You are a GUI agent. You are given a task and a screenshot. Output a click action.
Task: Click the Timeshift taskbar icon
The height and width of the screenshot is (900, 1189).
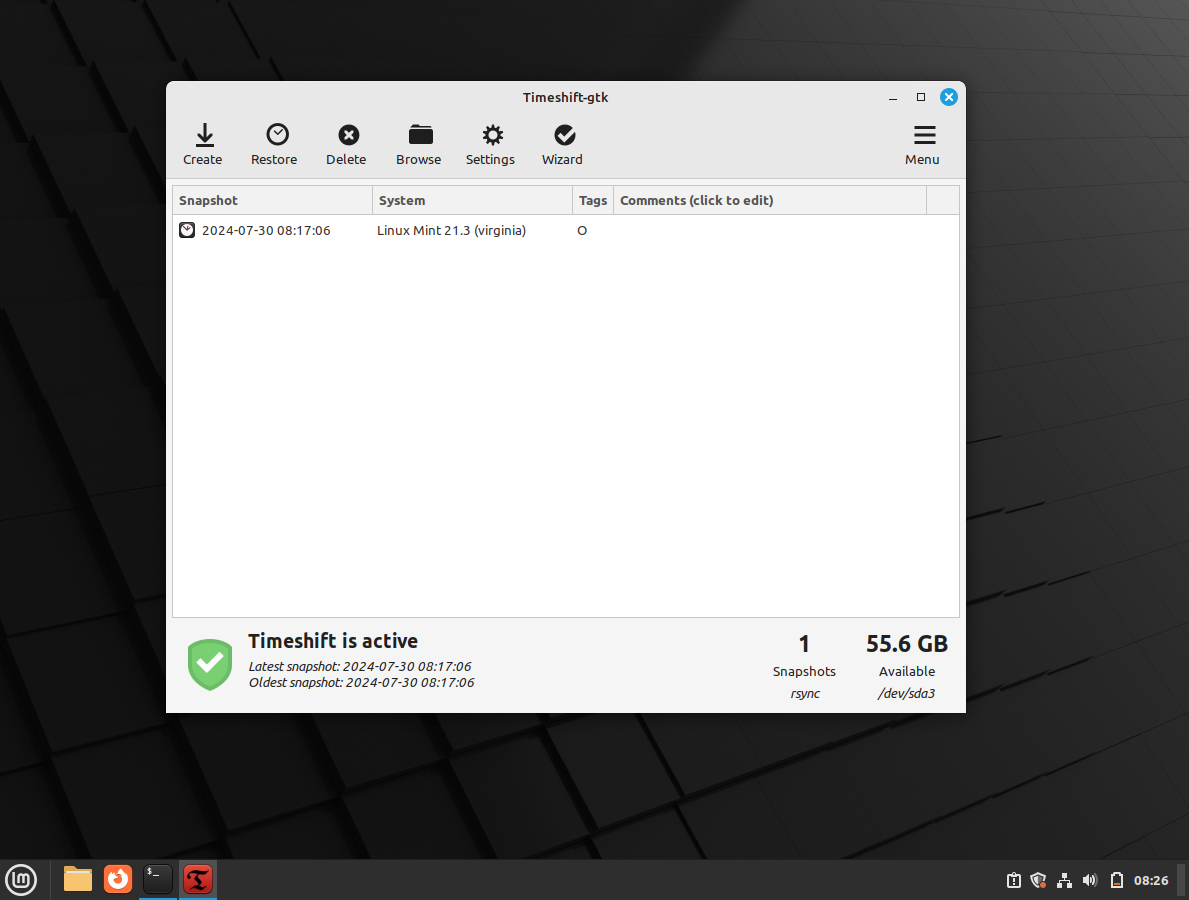(198, 880)
